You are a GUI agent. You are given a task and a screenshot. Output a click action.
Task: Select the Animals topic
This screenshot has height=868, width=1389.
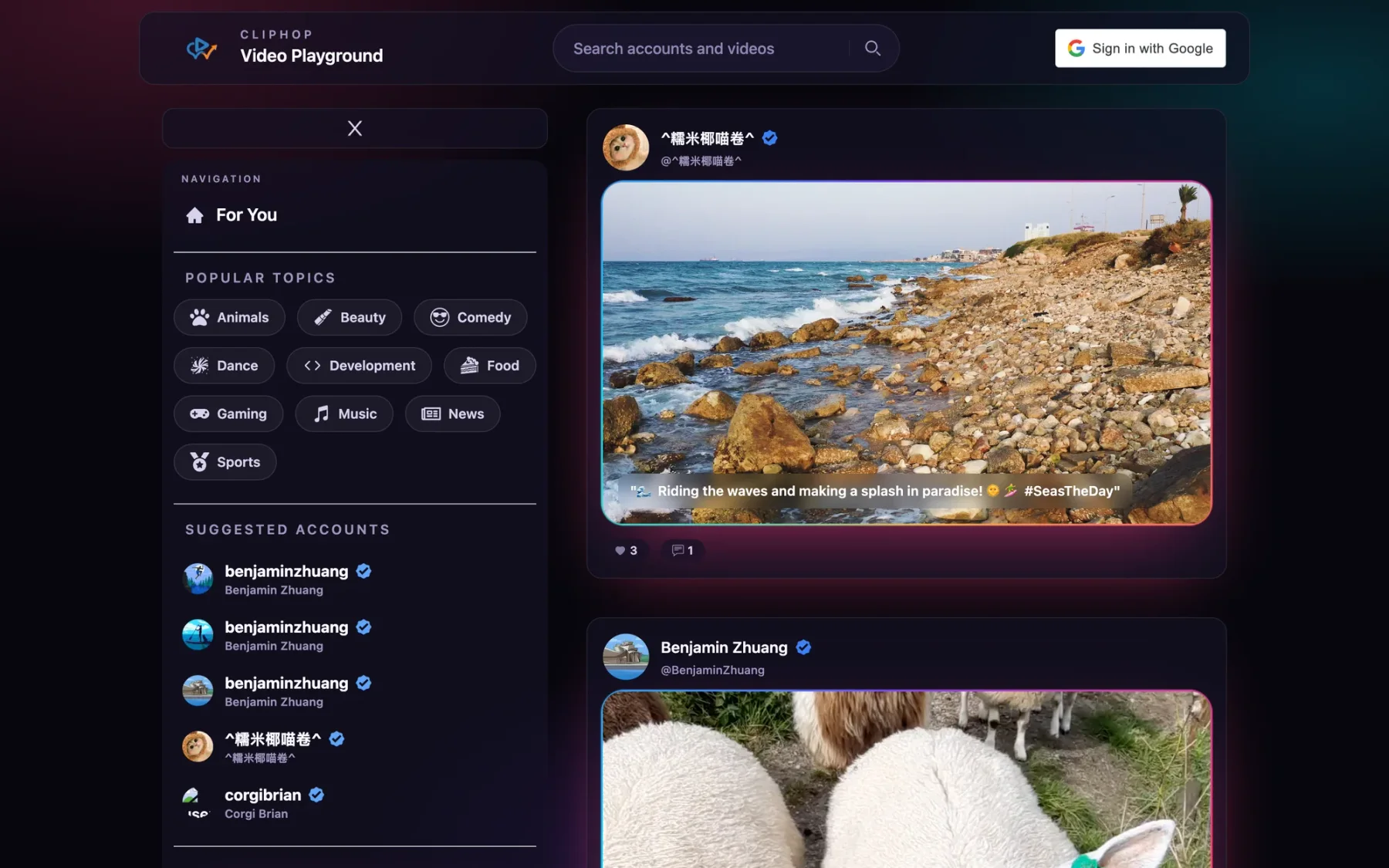[229, 317]
